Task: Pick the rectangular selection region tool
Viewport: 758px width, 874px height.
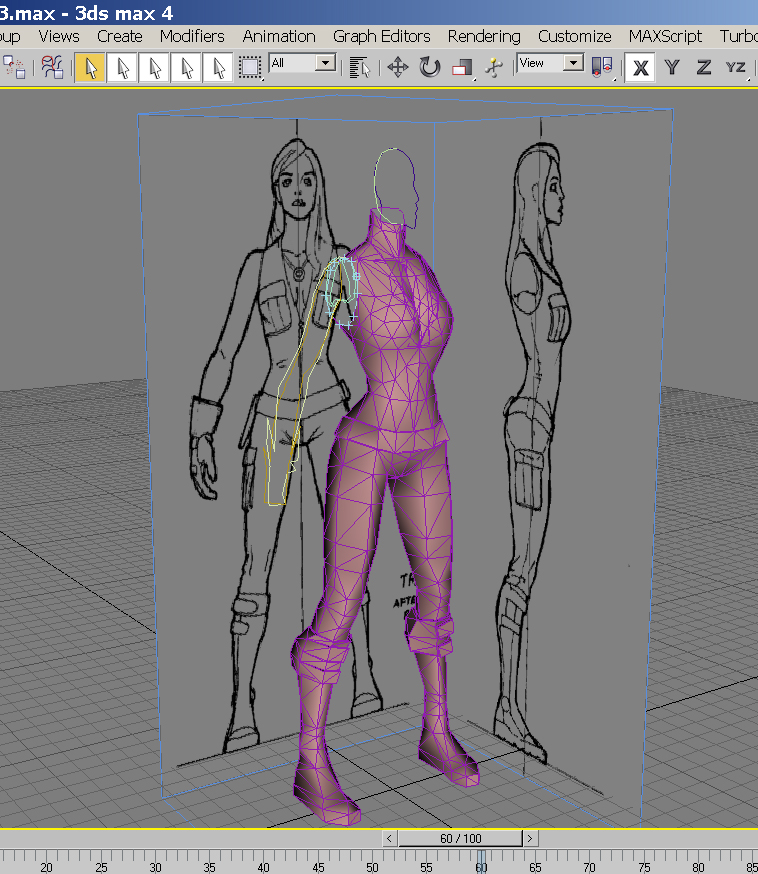Action: pyautogui.click(x=250, y=67)
